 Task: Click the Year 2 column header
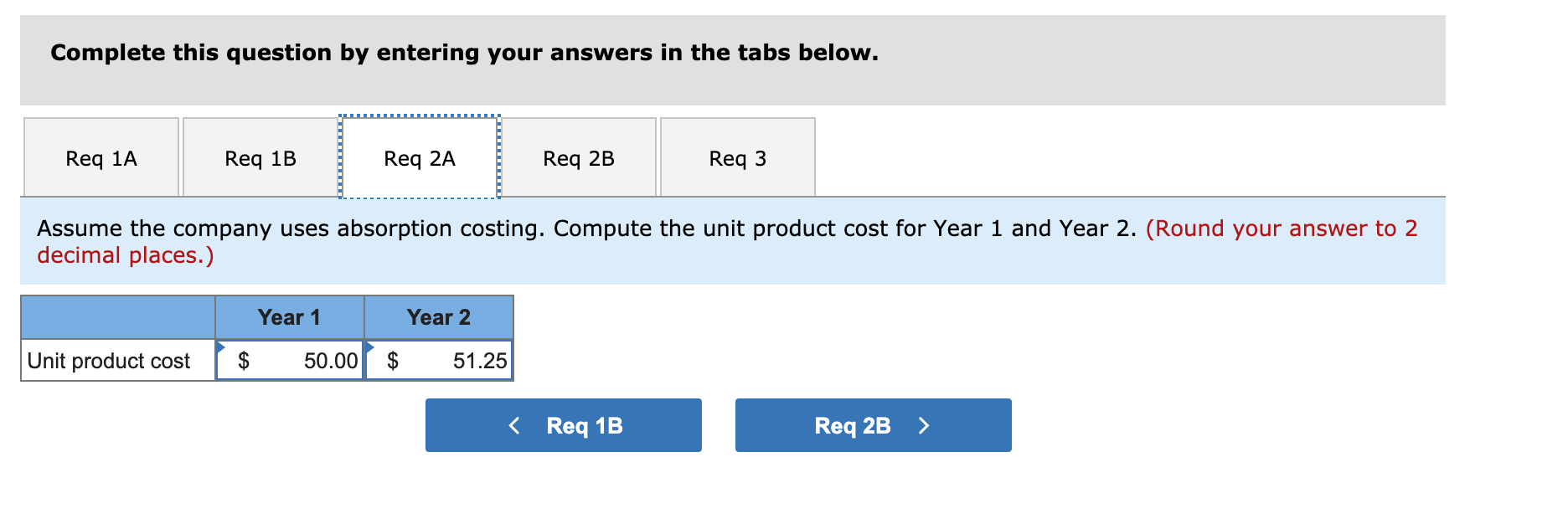[438, 317]
